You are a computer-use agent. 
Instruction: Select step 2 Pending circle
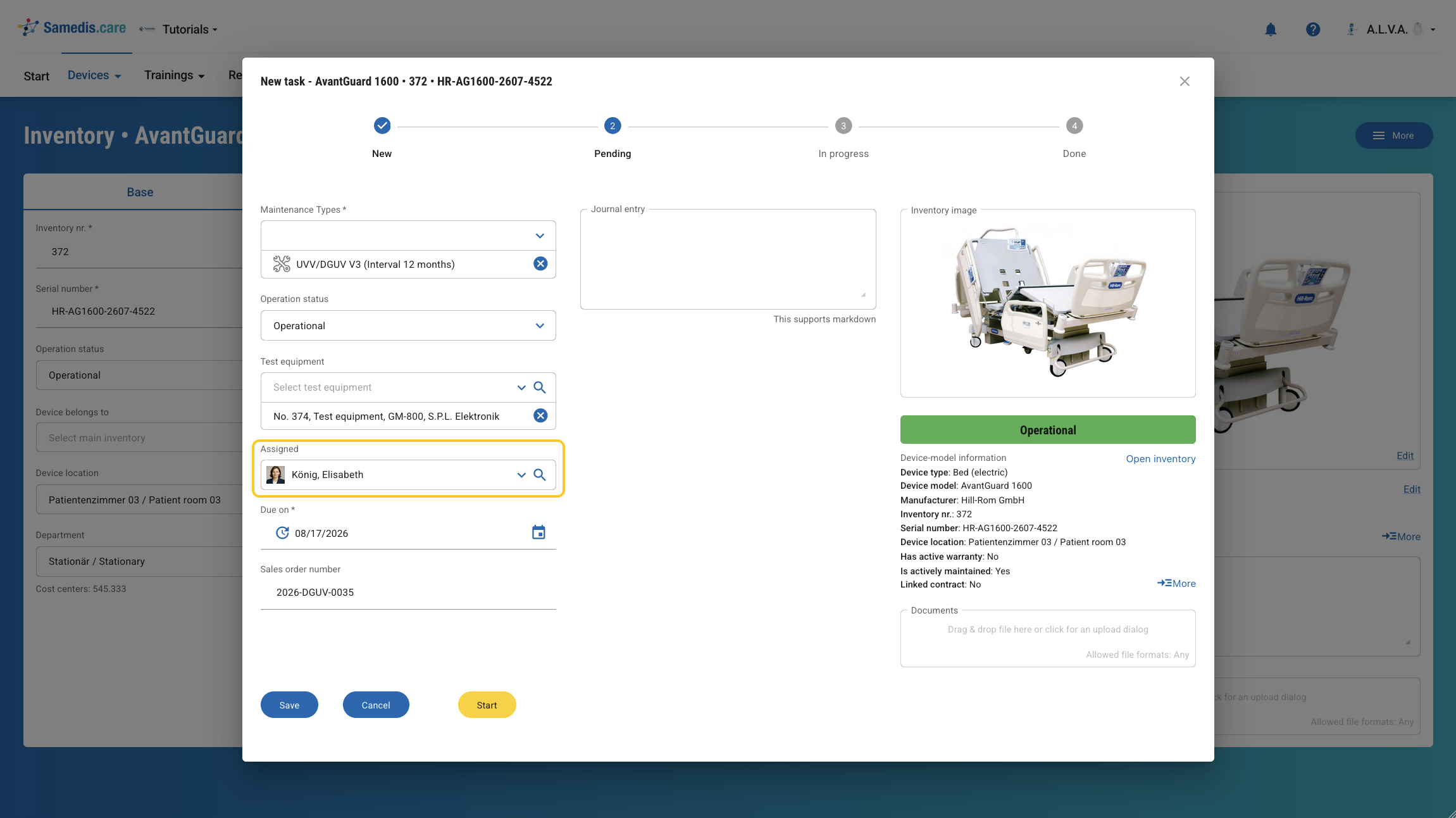coord(613,126)
